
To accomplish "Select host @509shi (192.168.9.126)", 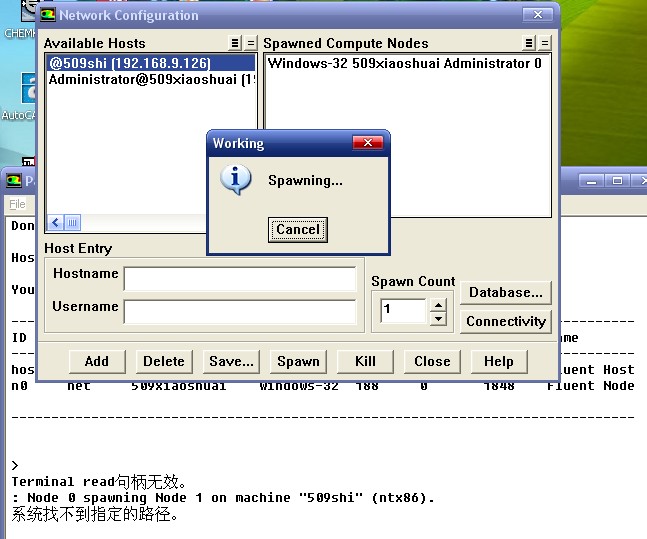I will (130, 63).
